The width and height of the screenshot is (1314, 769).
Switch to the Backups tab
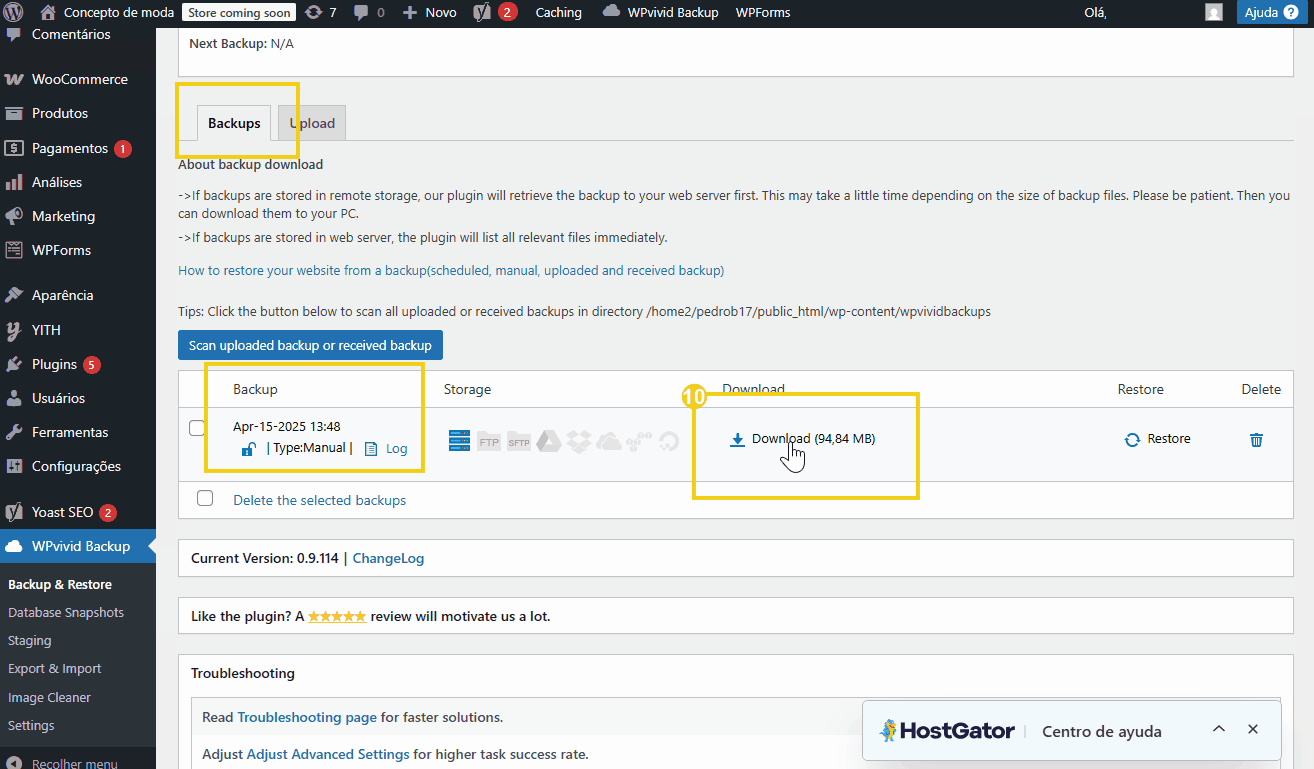[234, 123]
